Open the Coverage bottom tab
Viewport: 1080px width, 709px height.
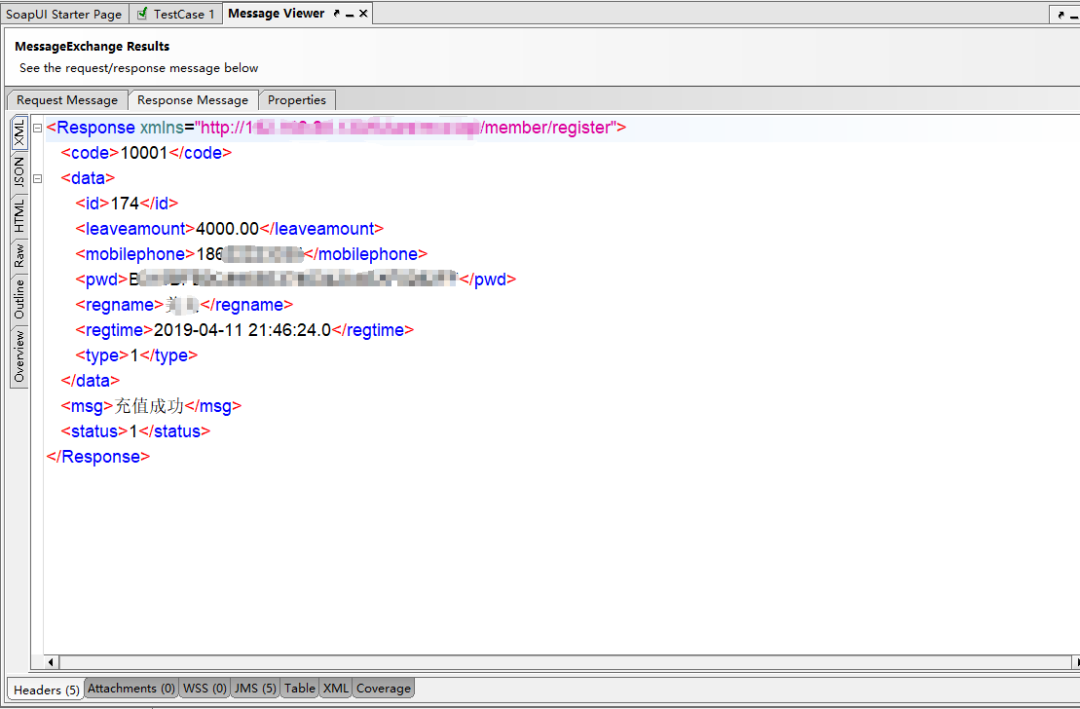[x=384, y=688]
